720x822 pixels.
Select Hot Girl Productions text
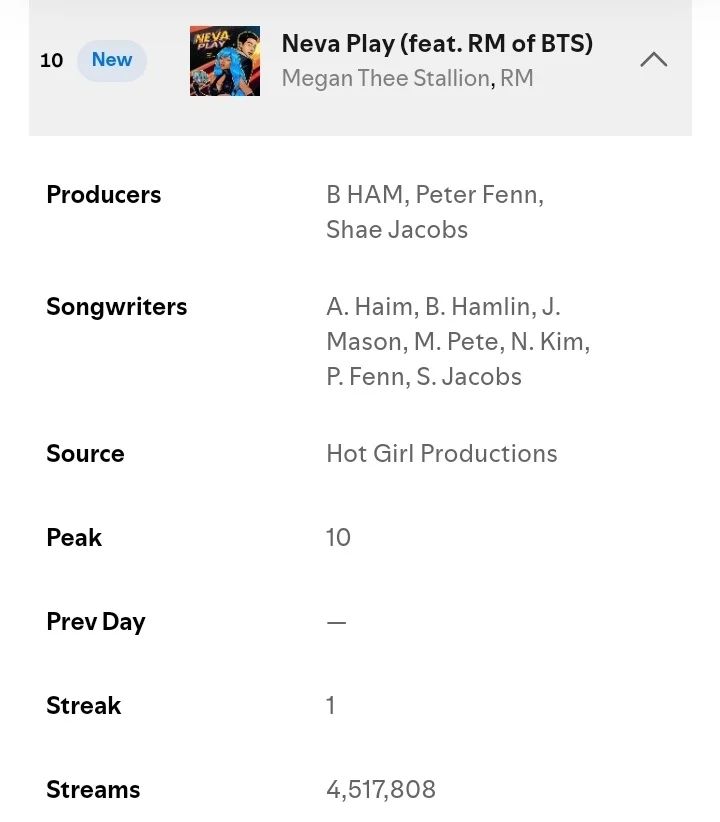[x=442, y=453]
